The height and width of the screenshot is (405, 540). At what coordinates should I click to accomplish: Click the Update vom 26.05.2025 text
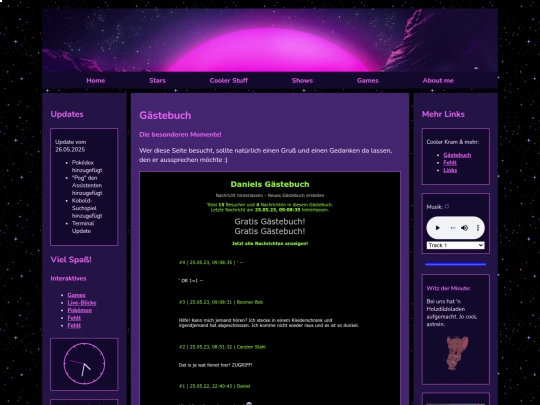71,146
